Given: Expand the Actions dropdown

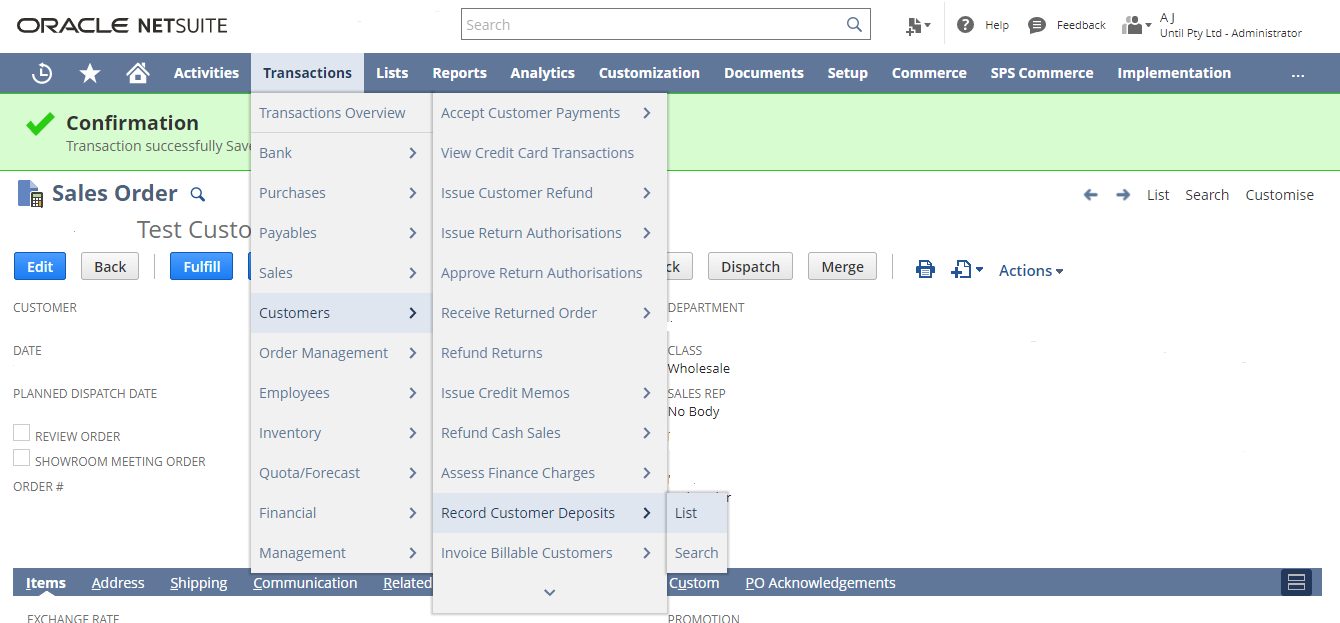Looking at the screenshot, I should pos(1030,270).
